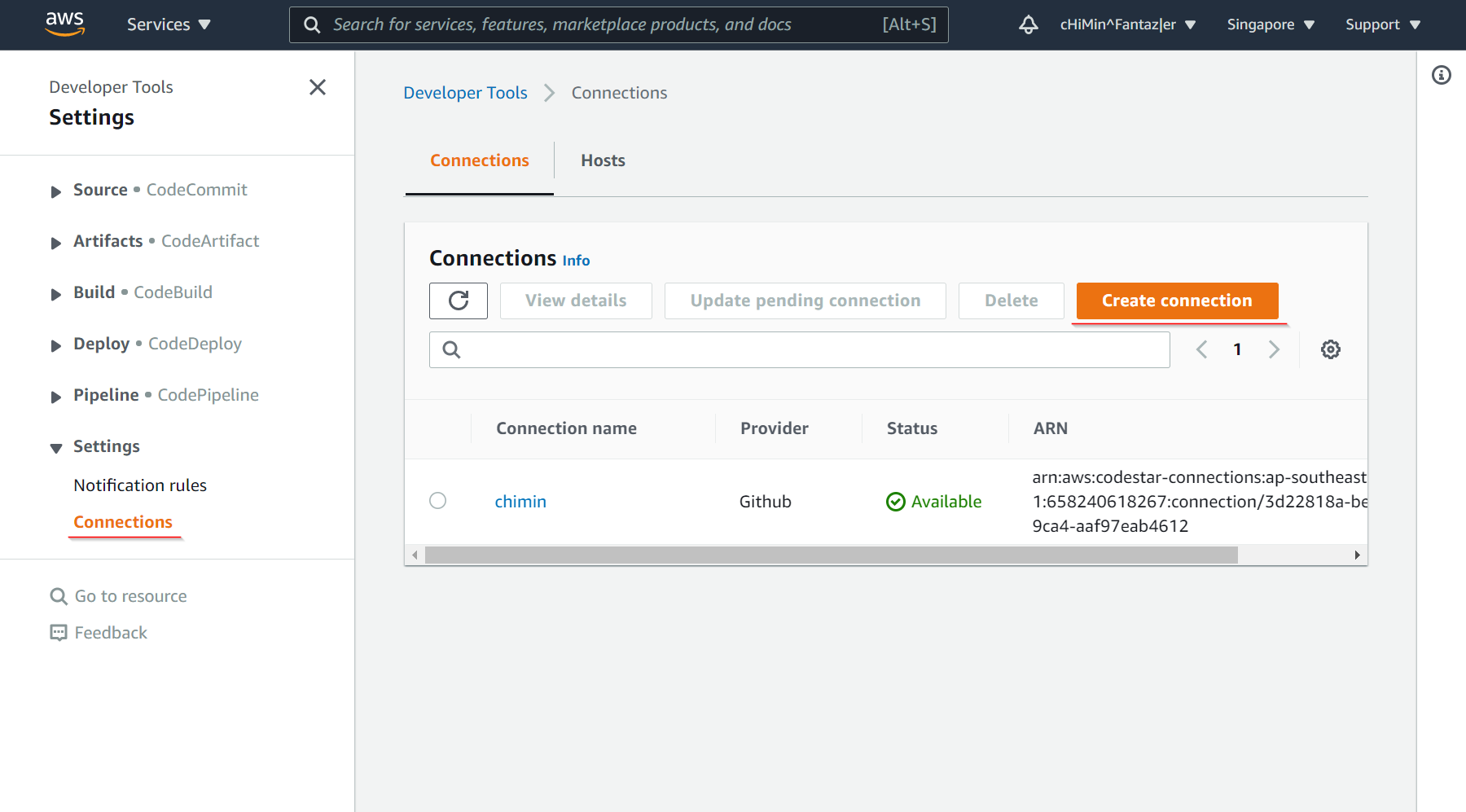Open the Services menu

coord(169,24)
